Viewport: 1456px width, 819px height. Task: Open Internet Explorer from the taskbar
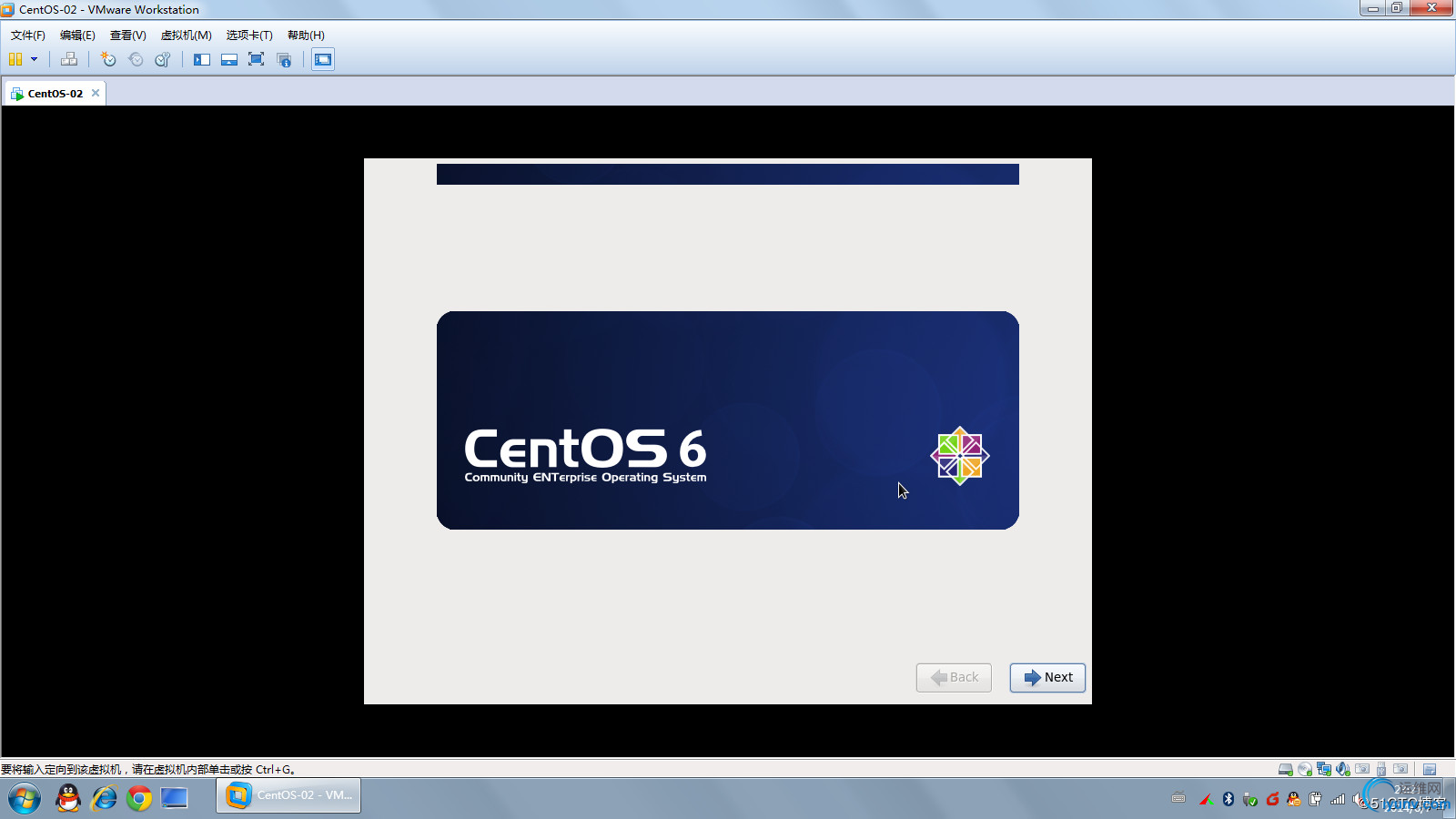[x=104, y=798]
